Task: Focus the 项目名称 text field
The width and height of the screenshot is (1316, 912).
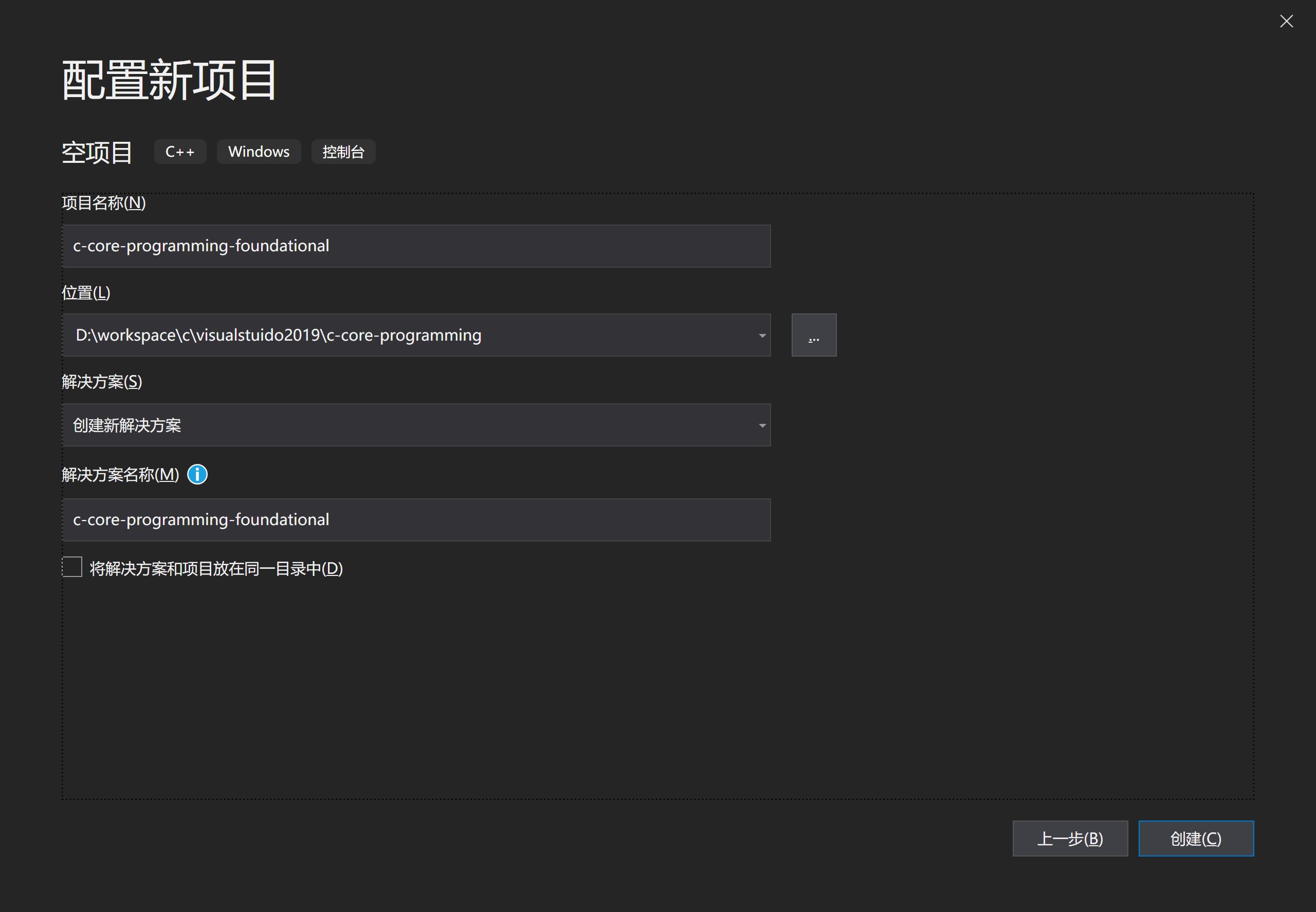Action: [x=416, y=246]
